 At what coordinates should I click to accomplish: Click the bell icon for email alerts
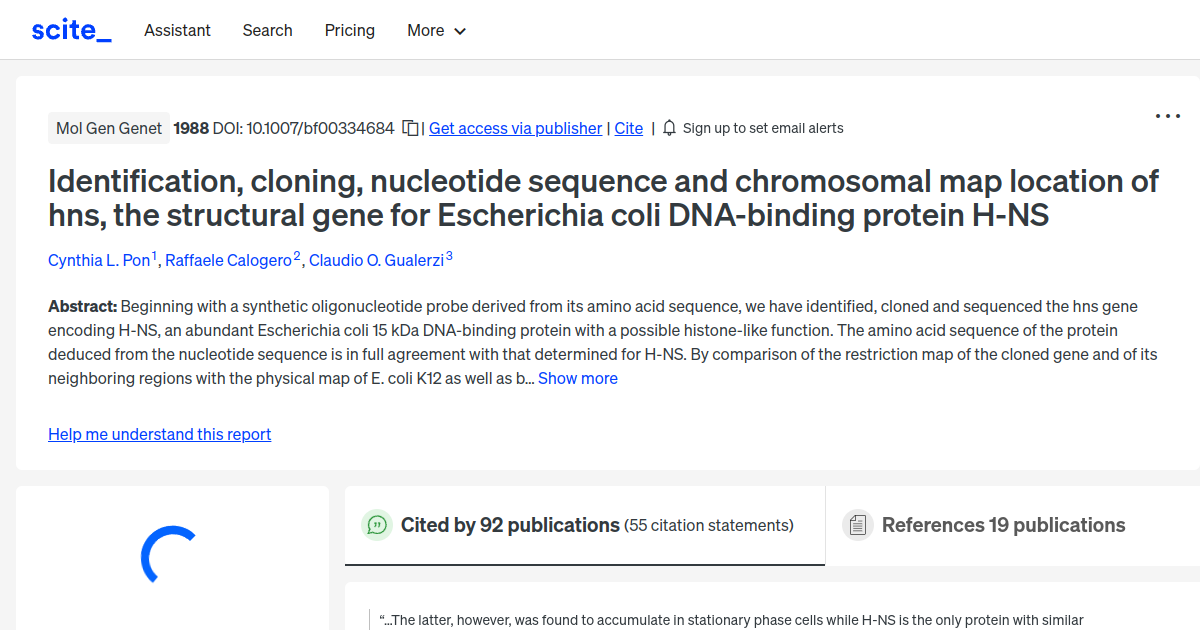(668, 128)
